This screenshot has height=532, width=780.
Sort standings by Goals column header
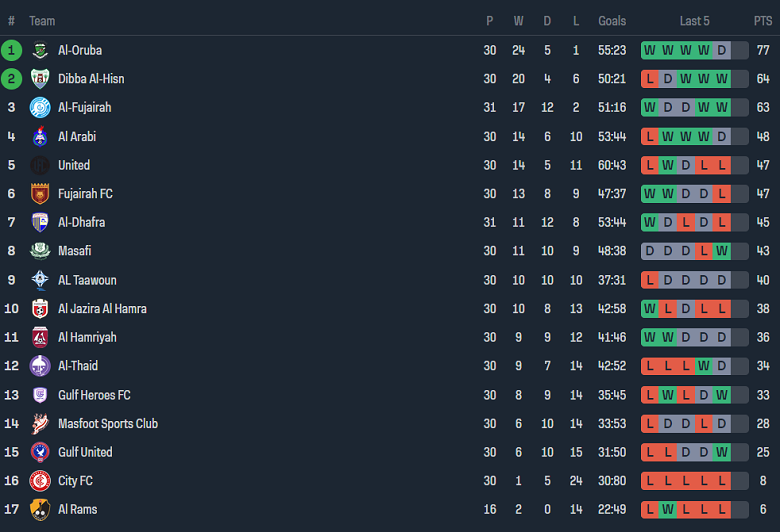pos(612,21)
